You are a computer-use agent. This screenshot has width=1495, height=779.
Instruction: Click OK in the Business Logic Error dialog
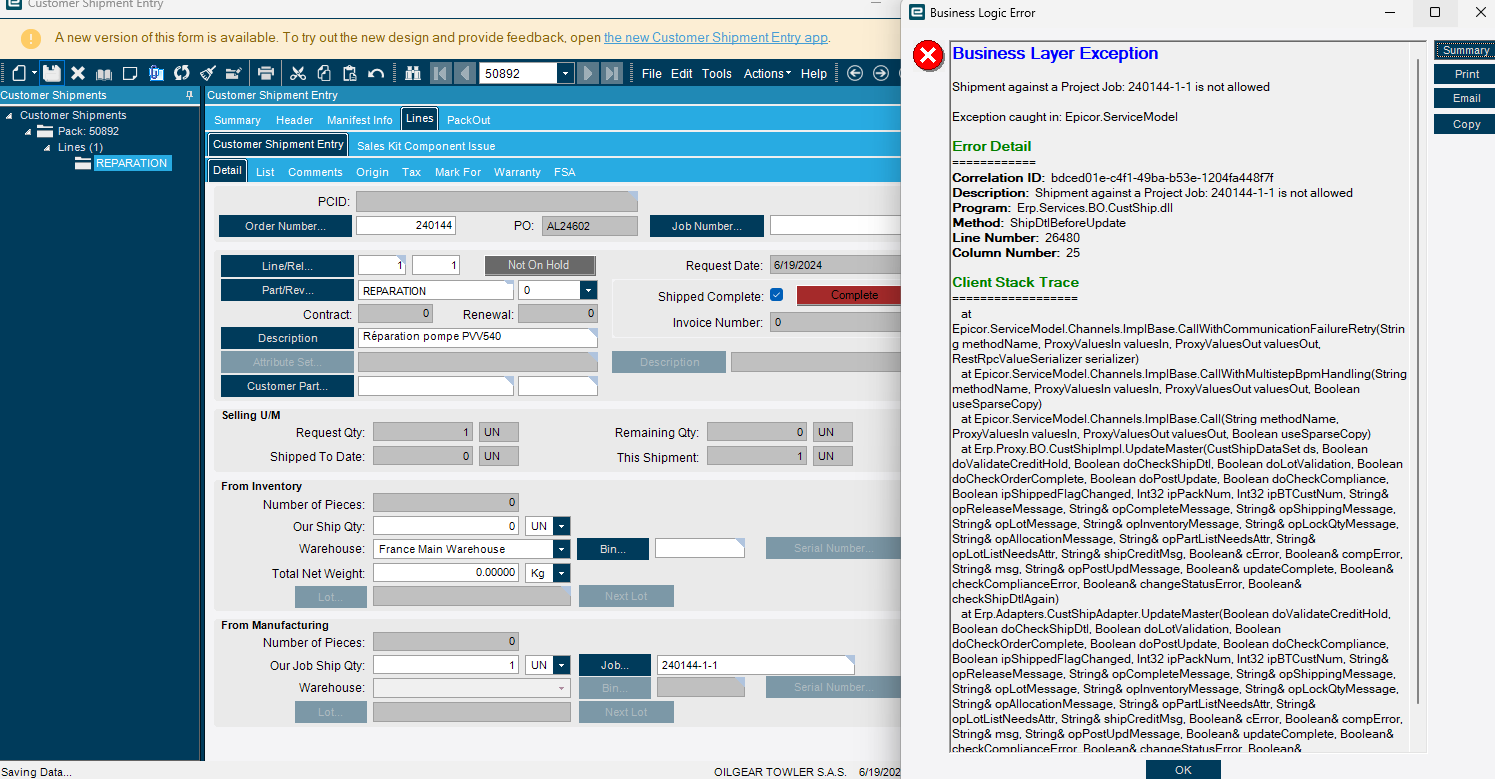1183,770
